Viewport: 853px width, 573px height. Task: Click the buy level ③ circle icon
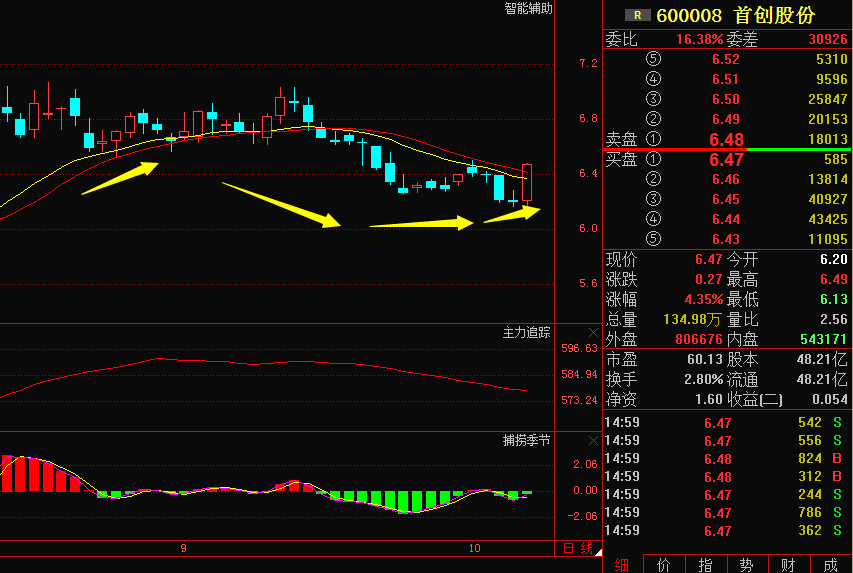[x=654, y=199]
